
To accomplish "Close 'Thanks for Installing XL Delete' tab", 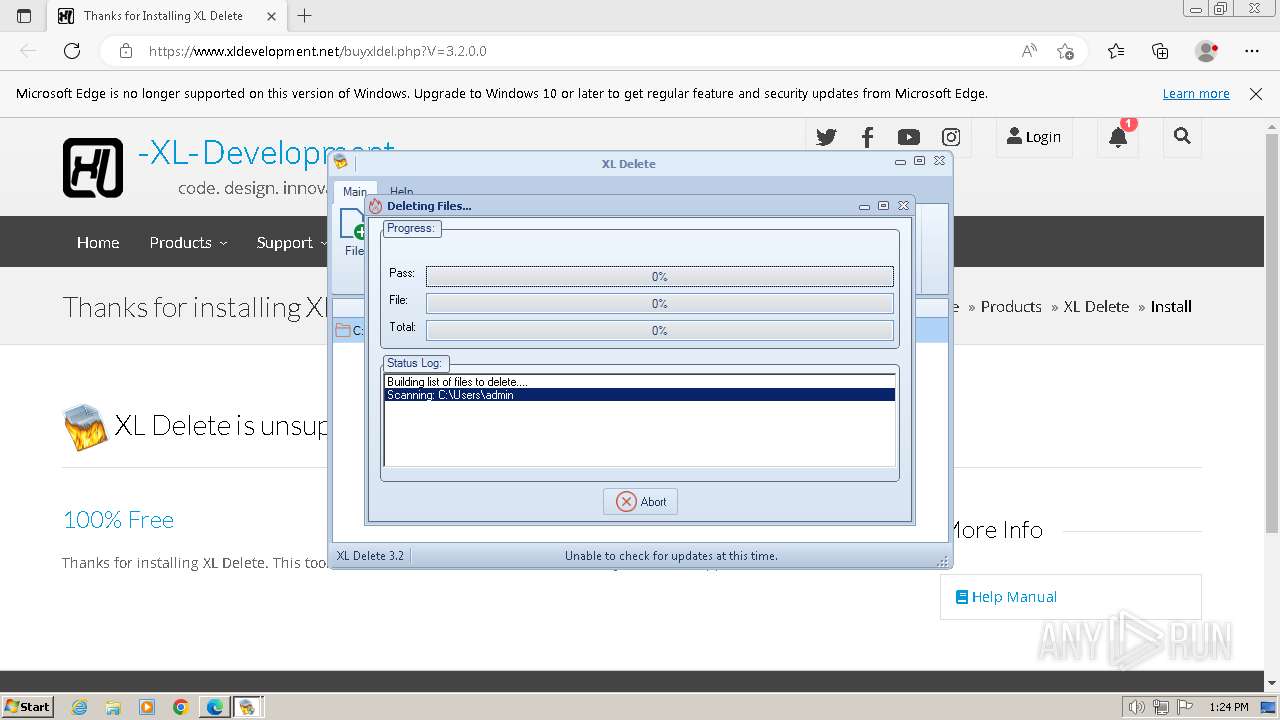I will tap(272, 16).
